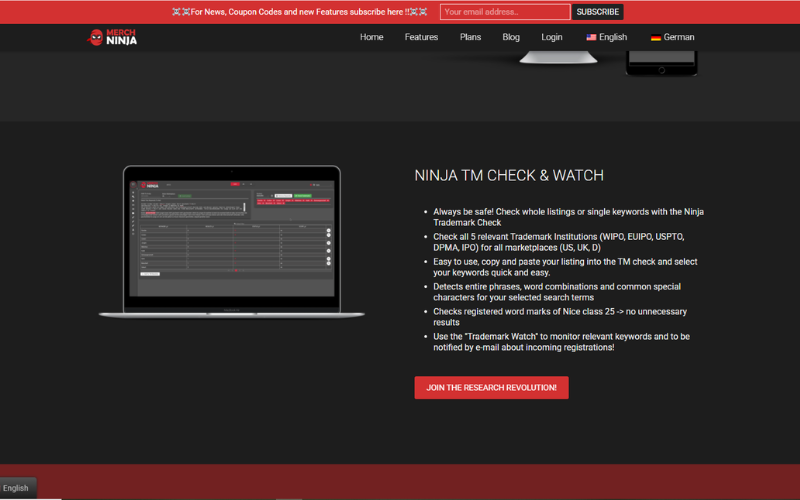Click the 'Always be safe!' bullet text
Image resolution: width=800 pixels, height=500 pixels.
pyautogui.click(x=568, y=217)
